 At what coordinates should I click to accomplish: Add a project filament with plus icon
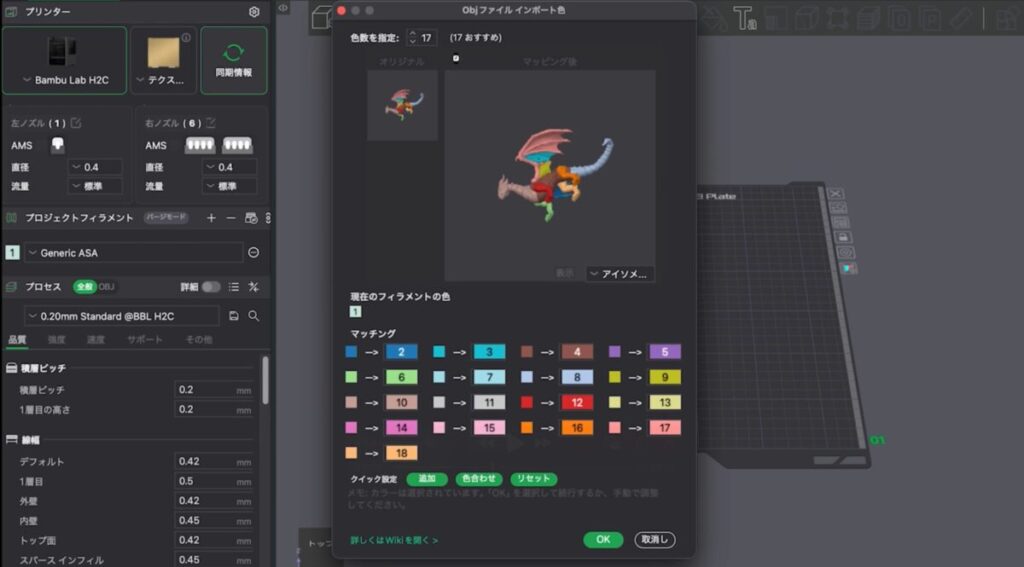[211, 218]
